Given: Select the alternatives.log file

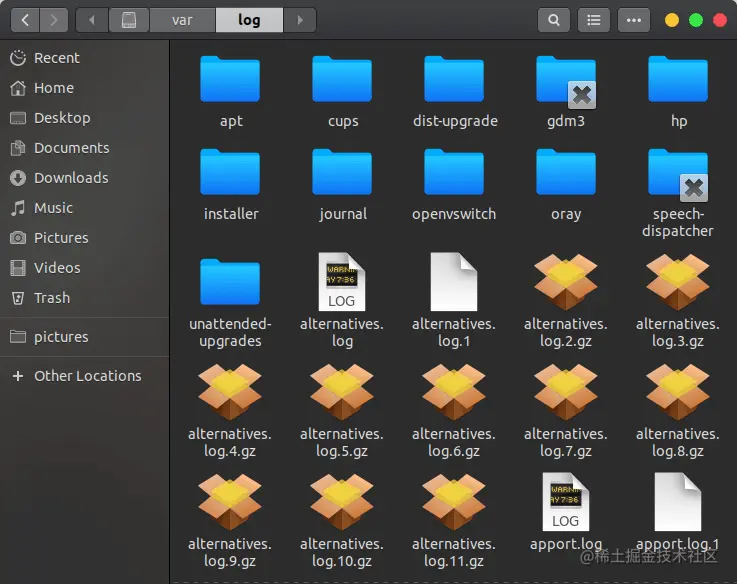Looking at the screenshot, I should pyautogui.click(x=342, y=301).
